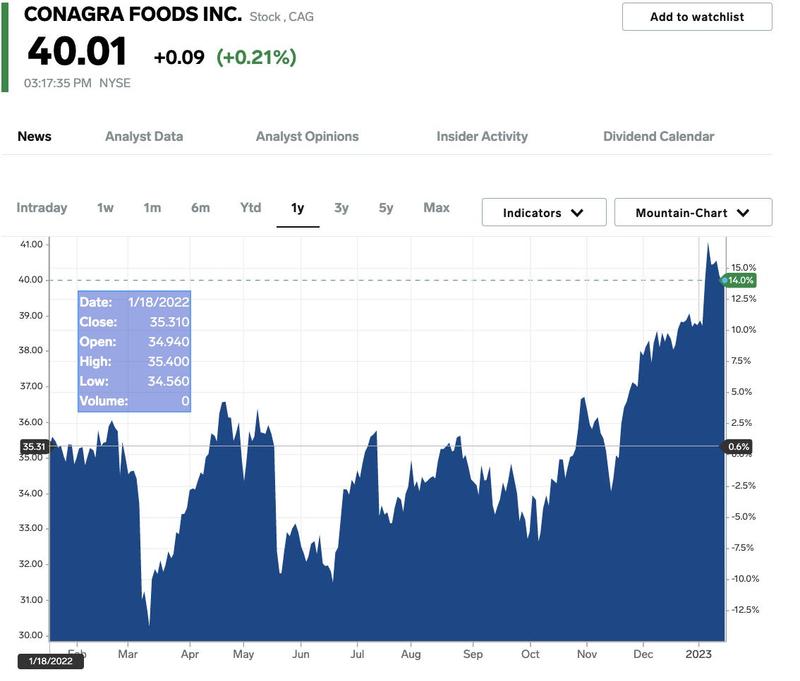The width and height of the screenshot is (800, 681).
Task: Click the (+0.21%) percent change
Action: point(256,57)
